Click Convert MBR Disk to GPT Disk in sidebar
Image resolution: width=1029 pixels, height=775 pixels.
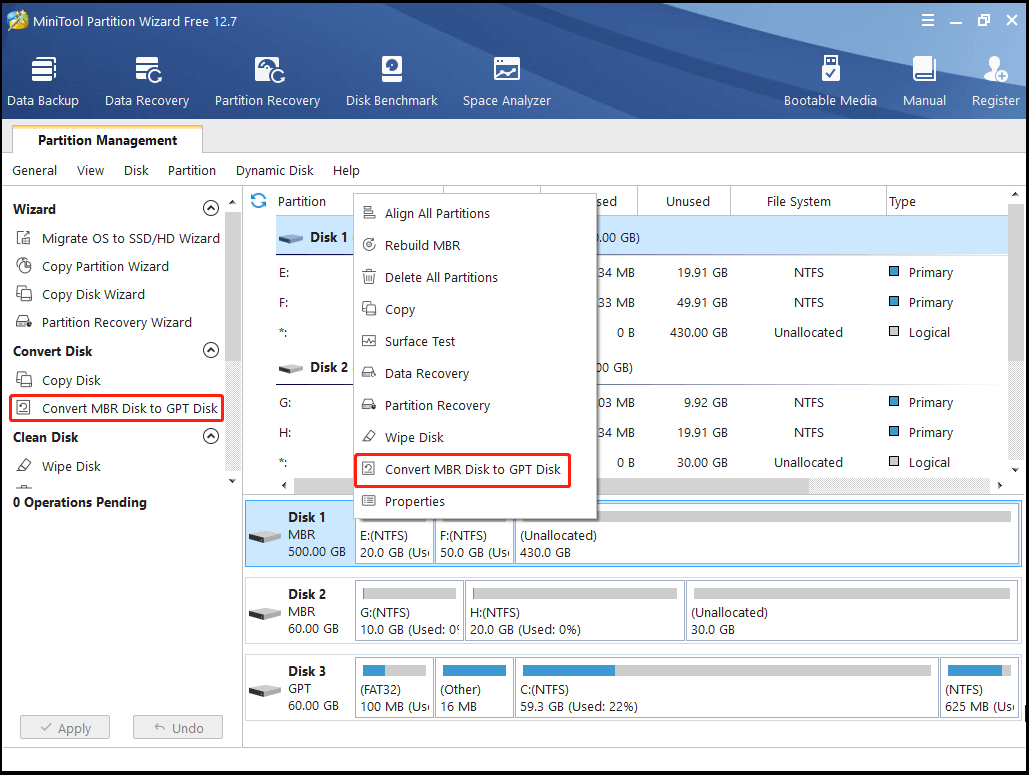coord(117,408)
